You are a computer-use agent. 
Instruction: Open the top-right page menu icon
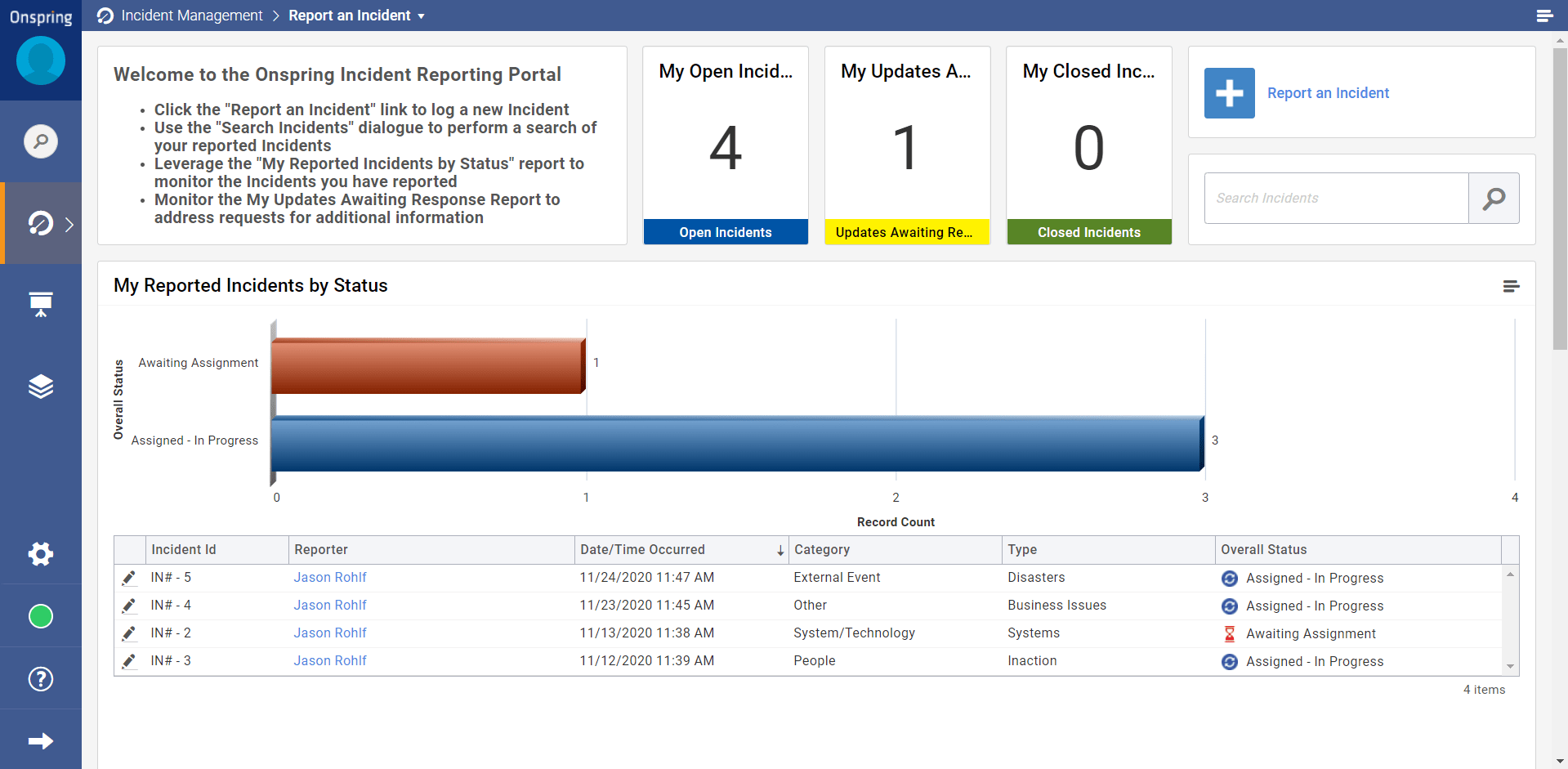pyautogui.click(x=1544, y=16)
